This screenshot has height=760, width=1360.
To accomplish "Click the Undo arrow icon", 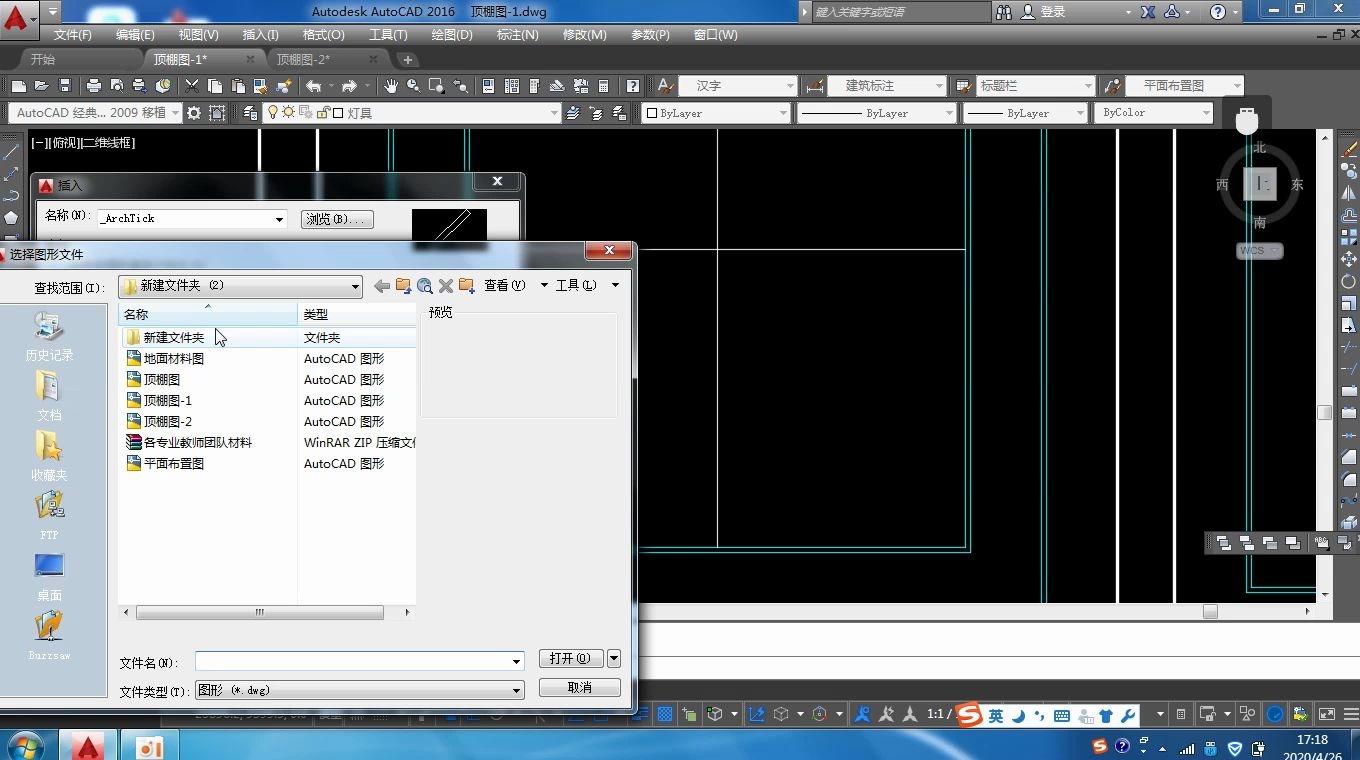I will [x=313, y=86].
